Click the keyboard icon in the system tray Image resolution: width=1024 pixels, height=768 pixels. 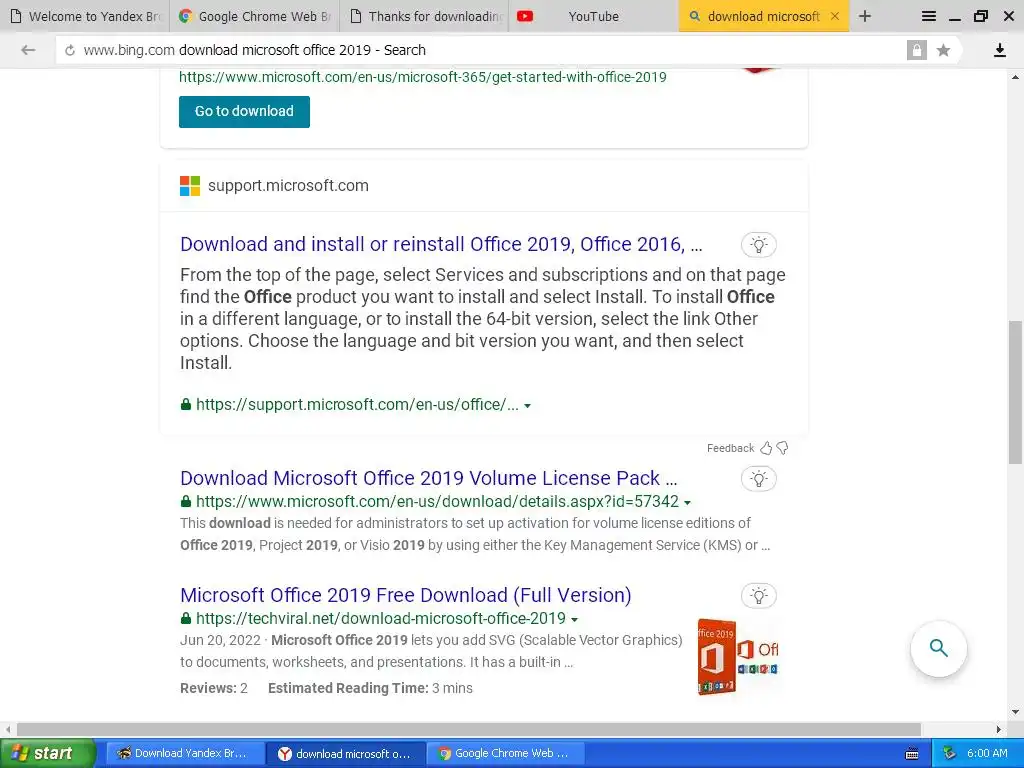pos(912,754)
